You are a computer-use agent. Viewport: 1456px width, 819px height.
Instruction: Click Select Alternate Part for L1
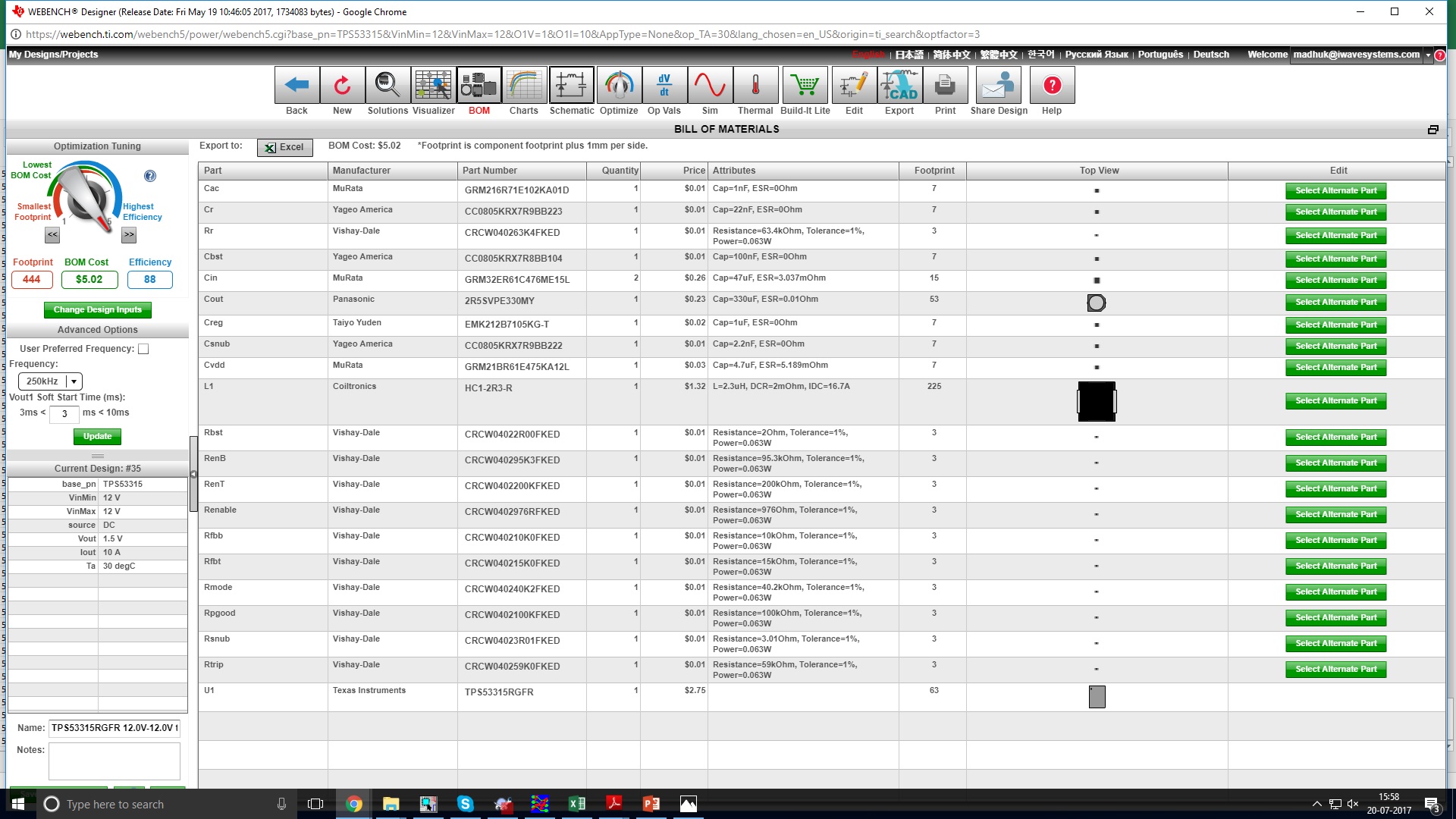tap(1335, 401)
